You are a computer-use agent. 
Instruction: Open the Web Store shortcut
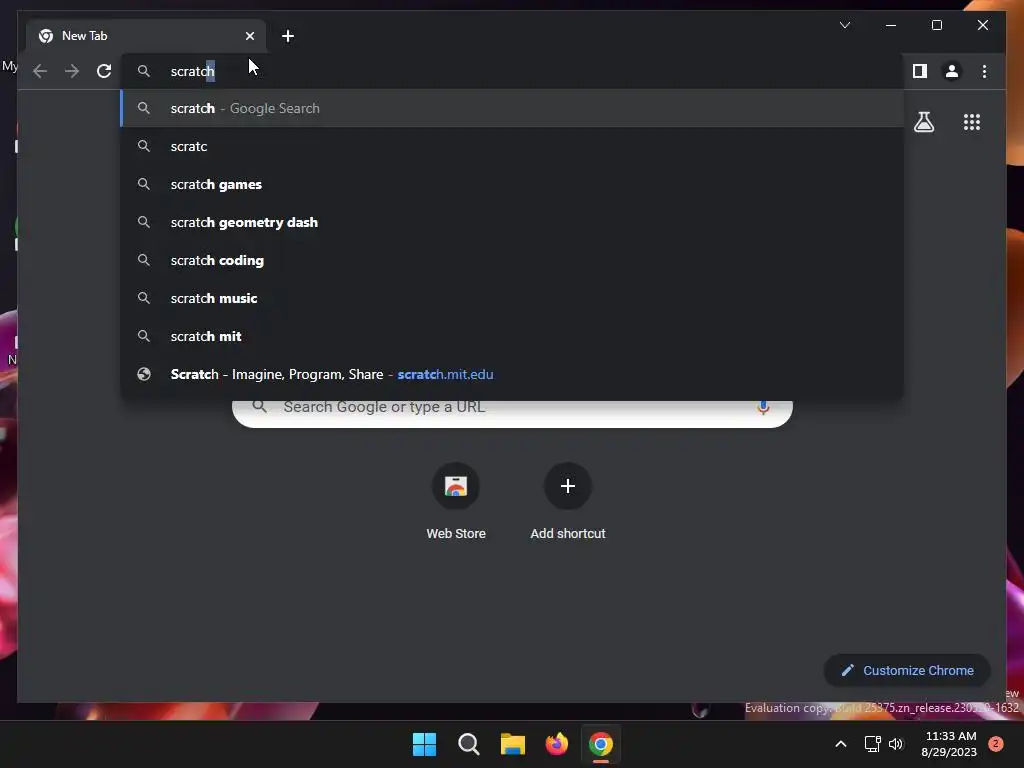(456, 501)
